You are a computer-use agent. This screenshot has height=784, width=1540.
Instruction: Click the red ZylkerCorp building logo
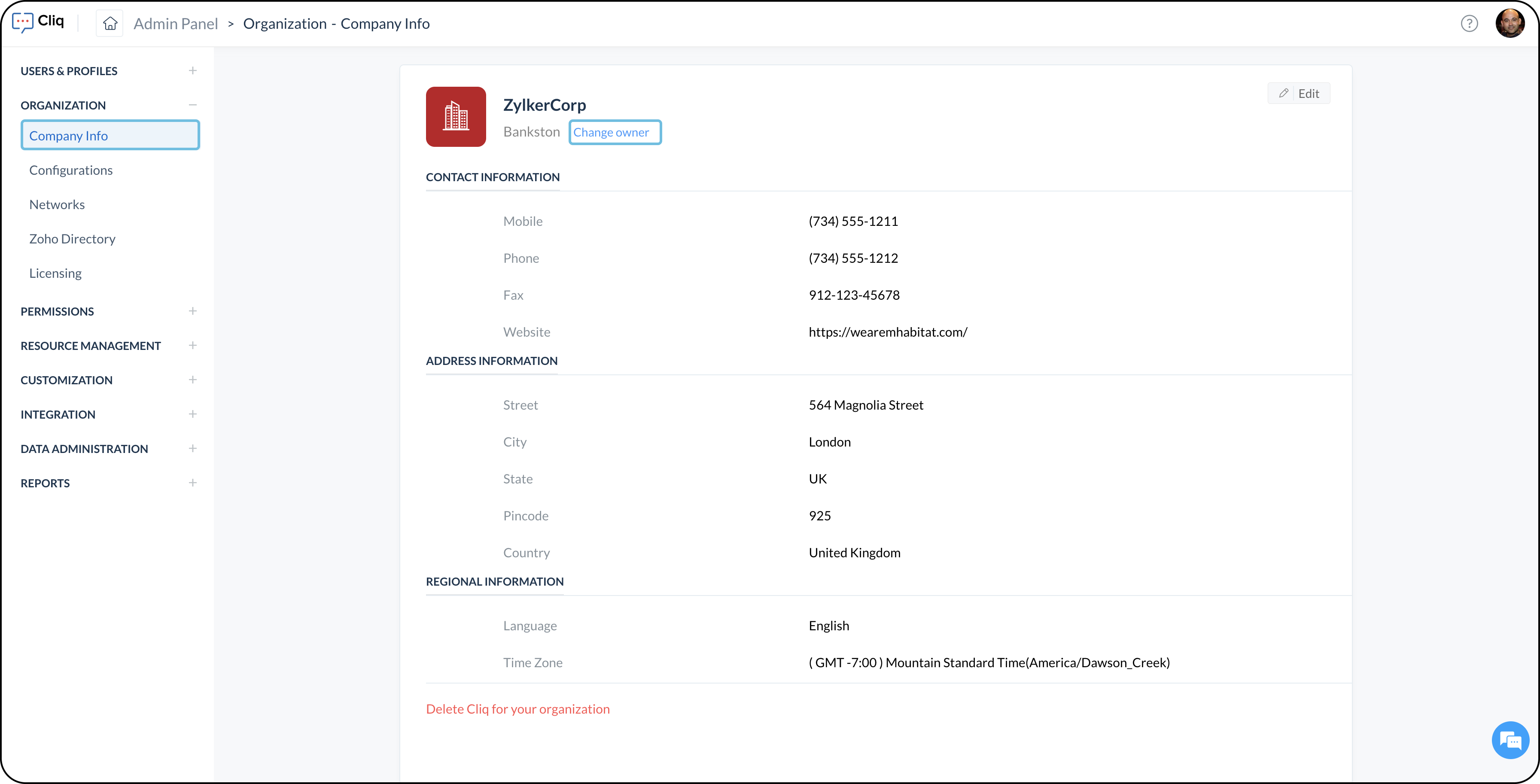456,116
